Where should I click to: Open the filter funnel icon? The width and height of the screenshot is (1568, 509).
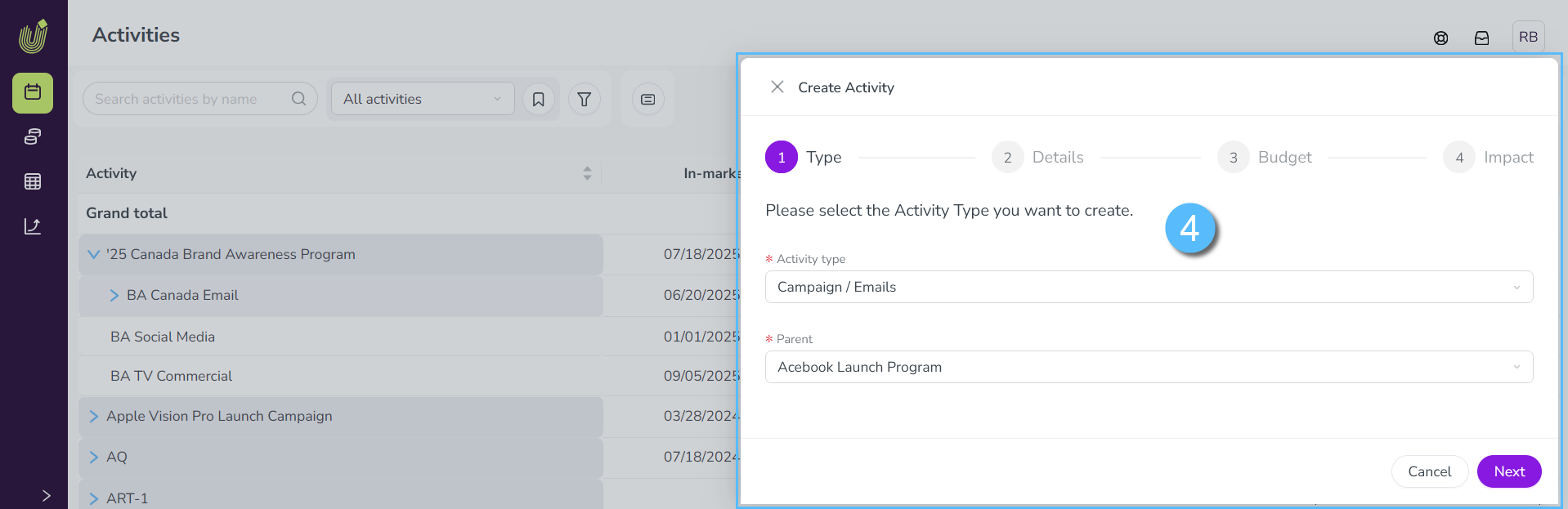pos(584,99)
